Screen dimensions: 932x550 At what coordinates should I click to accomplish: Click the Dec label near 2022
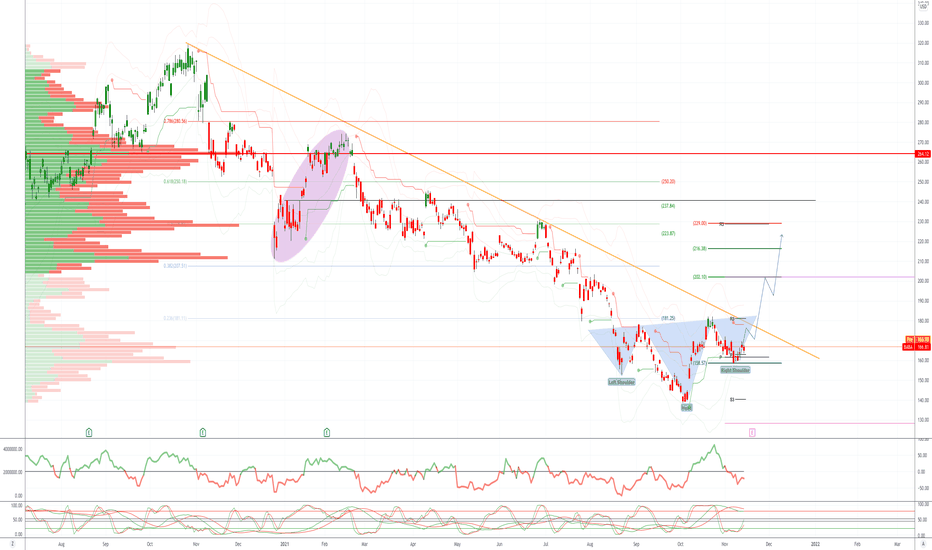769,544
